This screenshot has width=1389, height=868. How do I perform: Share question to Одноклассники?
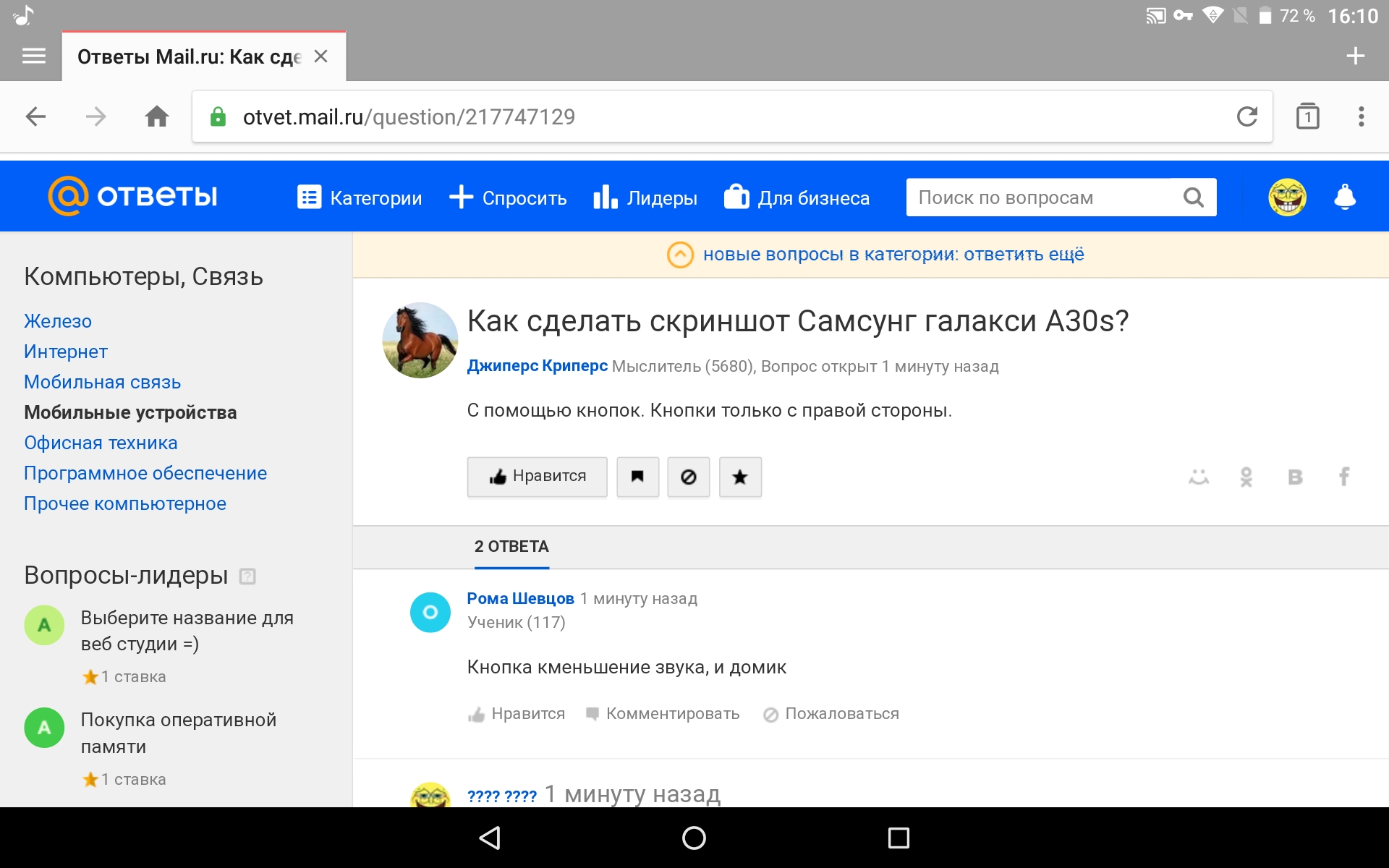(x=1246, y=477)
